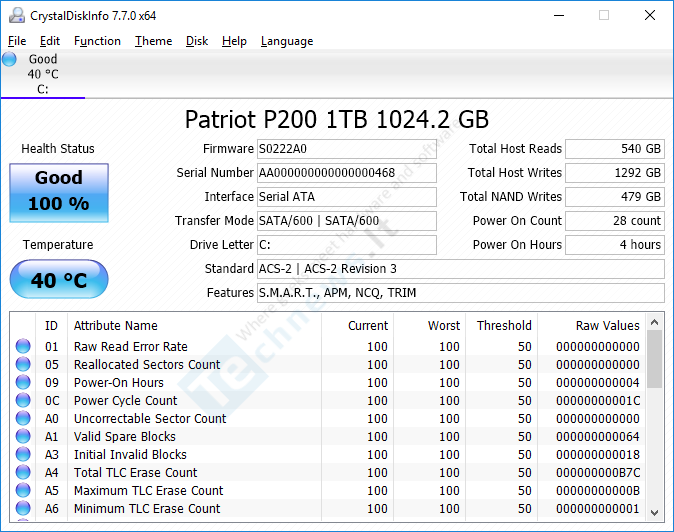674x532 pixels.
Task: Click the Interface field Serial ATA
Action: pos(346,197)
